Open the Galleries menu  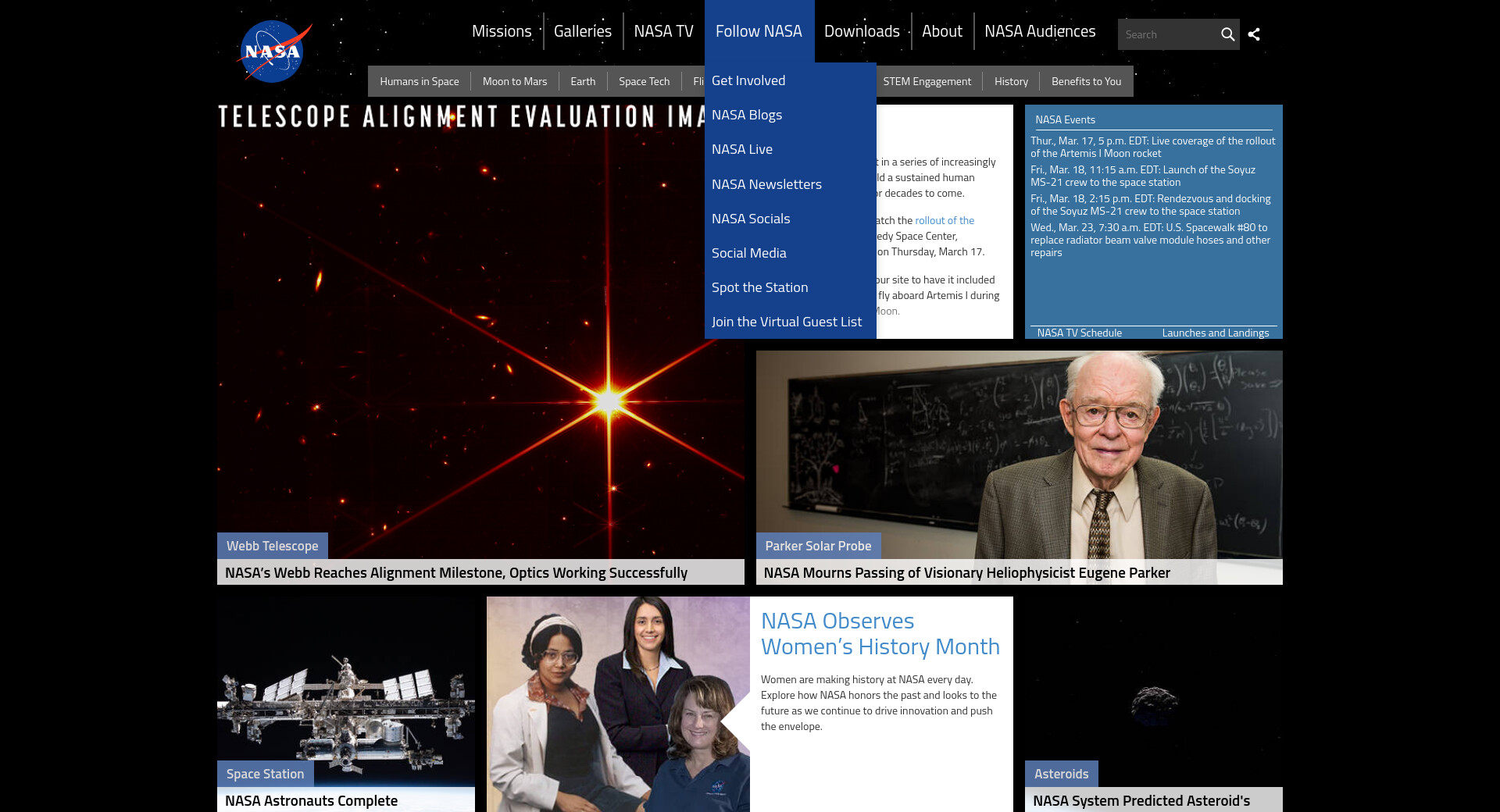[583, 31]
